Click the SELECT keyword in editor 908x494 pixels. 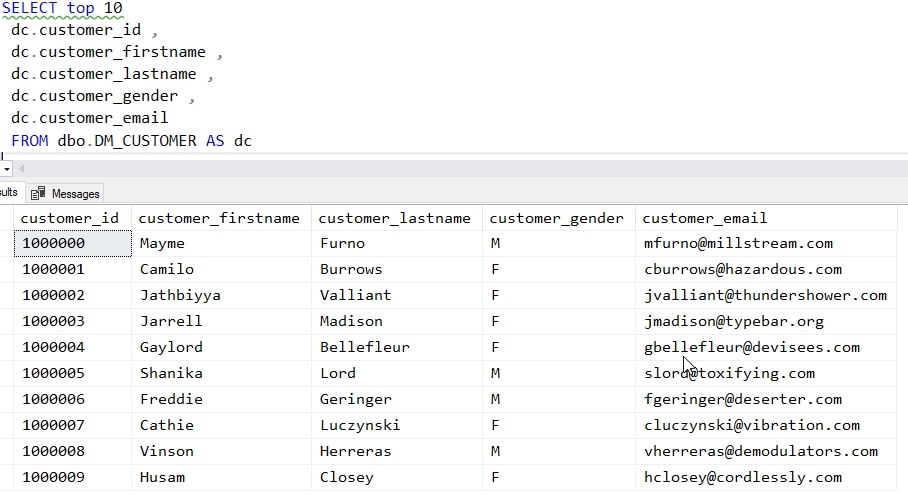(30, 8)
